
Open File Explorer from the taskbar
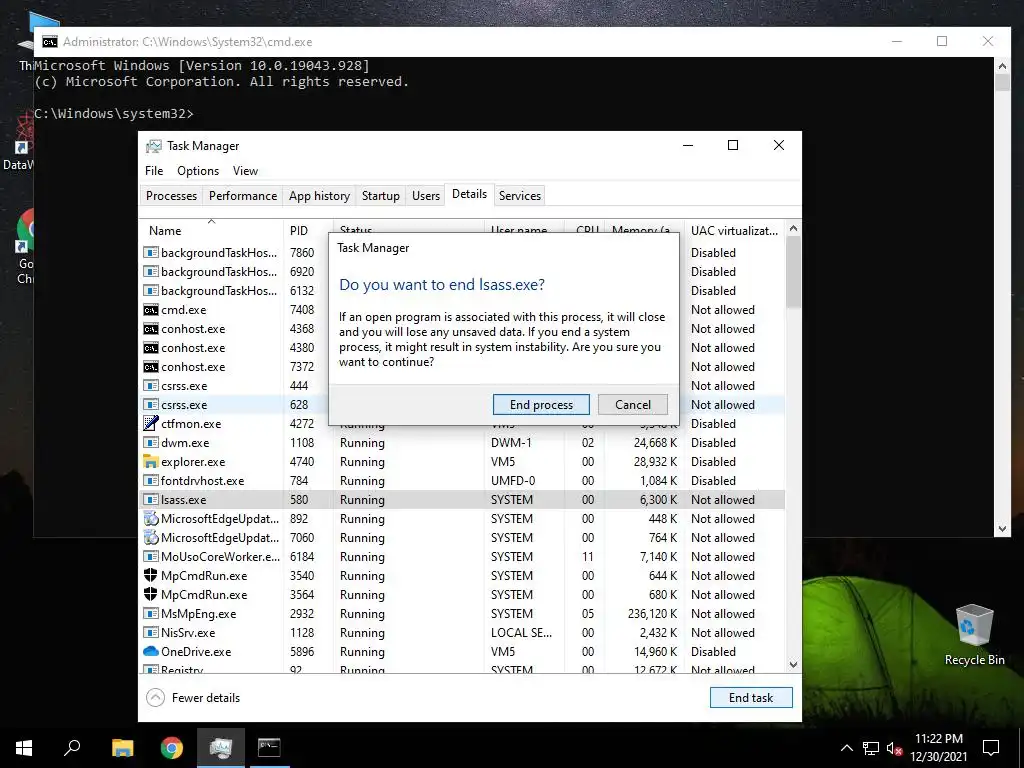(122, 748)
